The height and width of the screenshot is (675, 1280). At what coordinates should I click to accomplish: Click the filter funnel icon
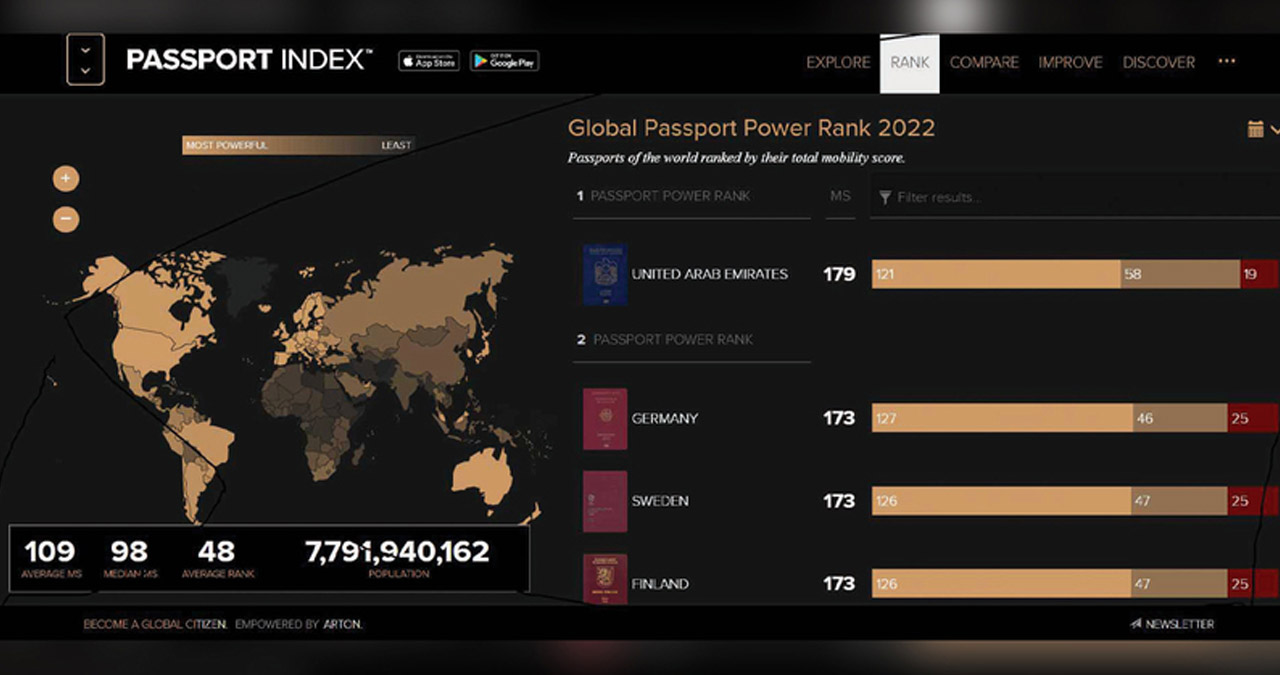pos(885,198)
